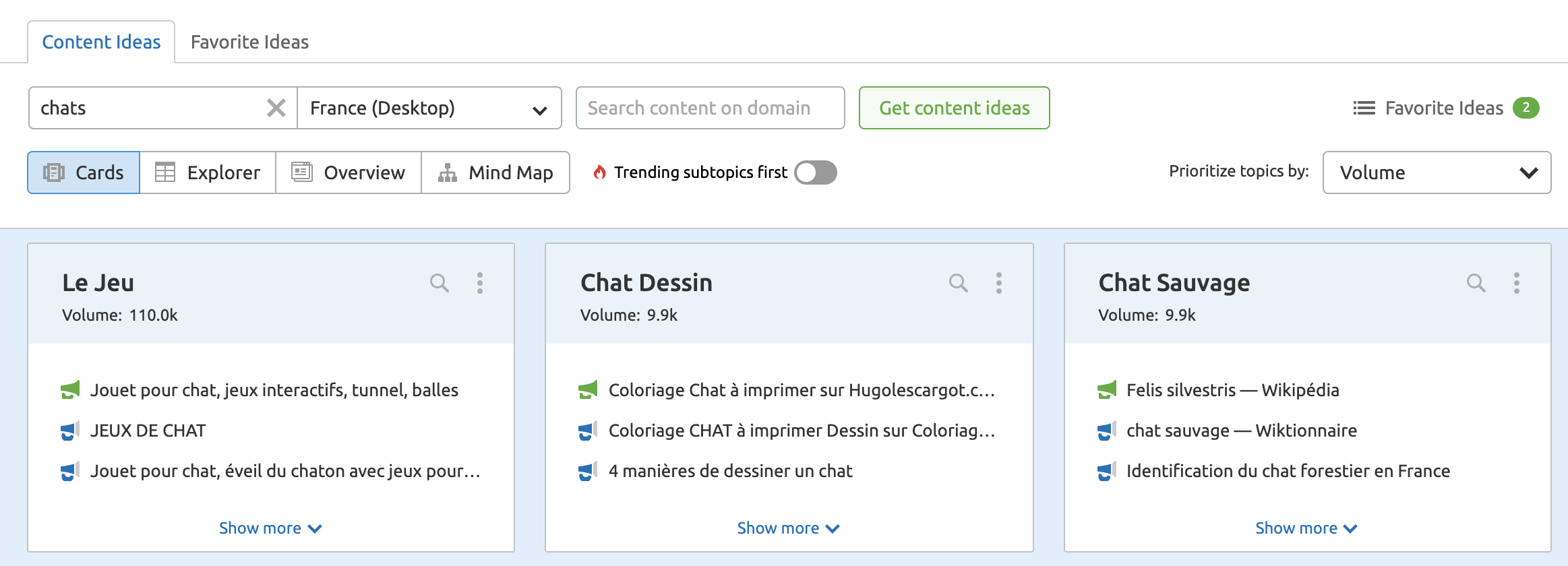Expand Show more on the Chat Sauvage card
Image resolution: width=1568 pixels, height=566 pixels.
pyautogui.click(x=1306, y=528)
